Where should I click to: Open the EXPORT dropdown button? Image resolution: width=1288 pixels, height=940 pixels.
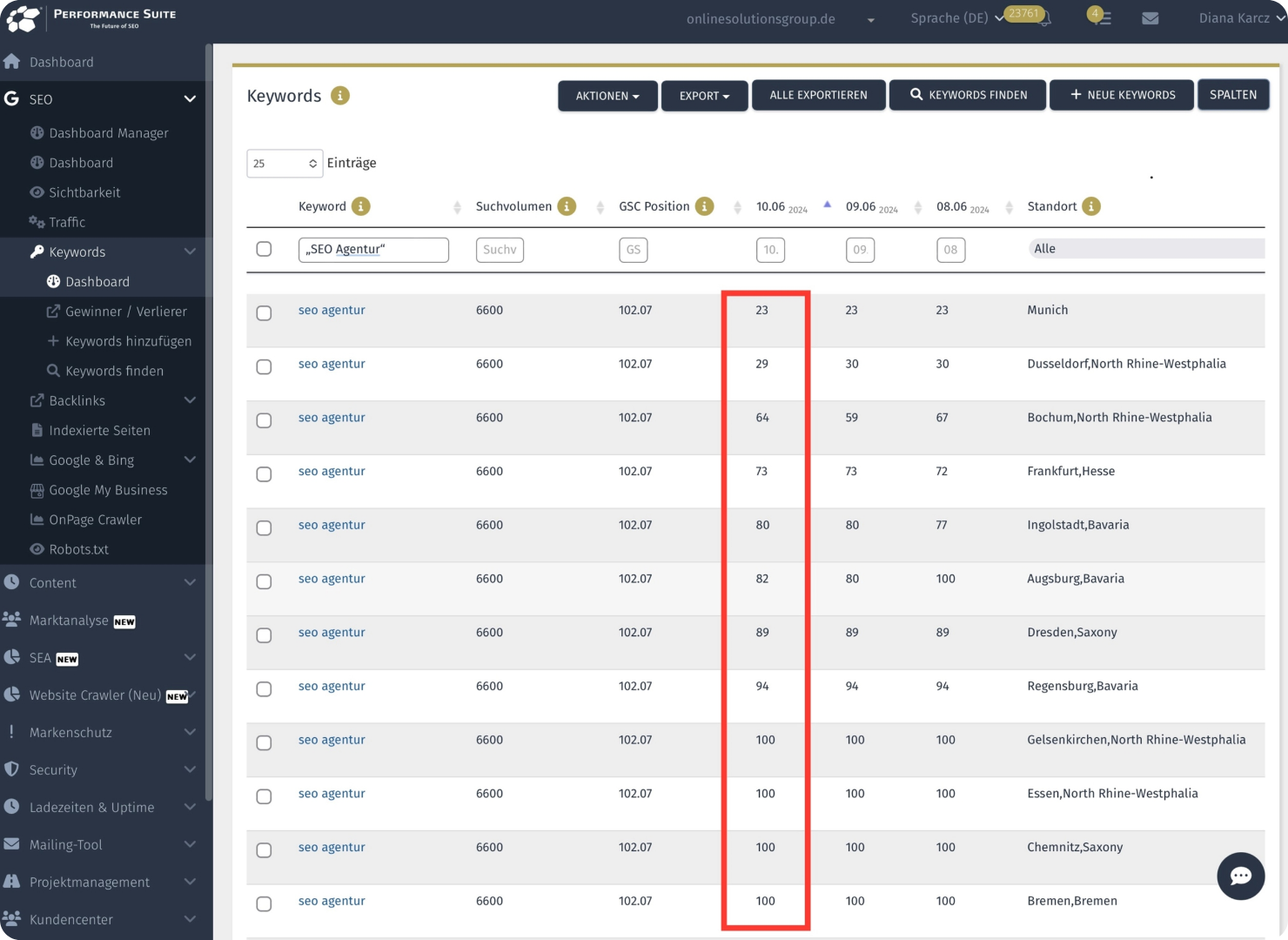coord(704,96)
